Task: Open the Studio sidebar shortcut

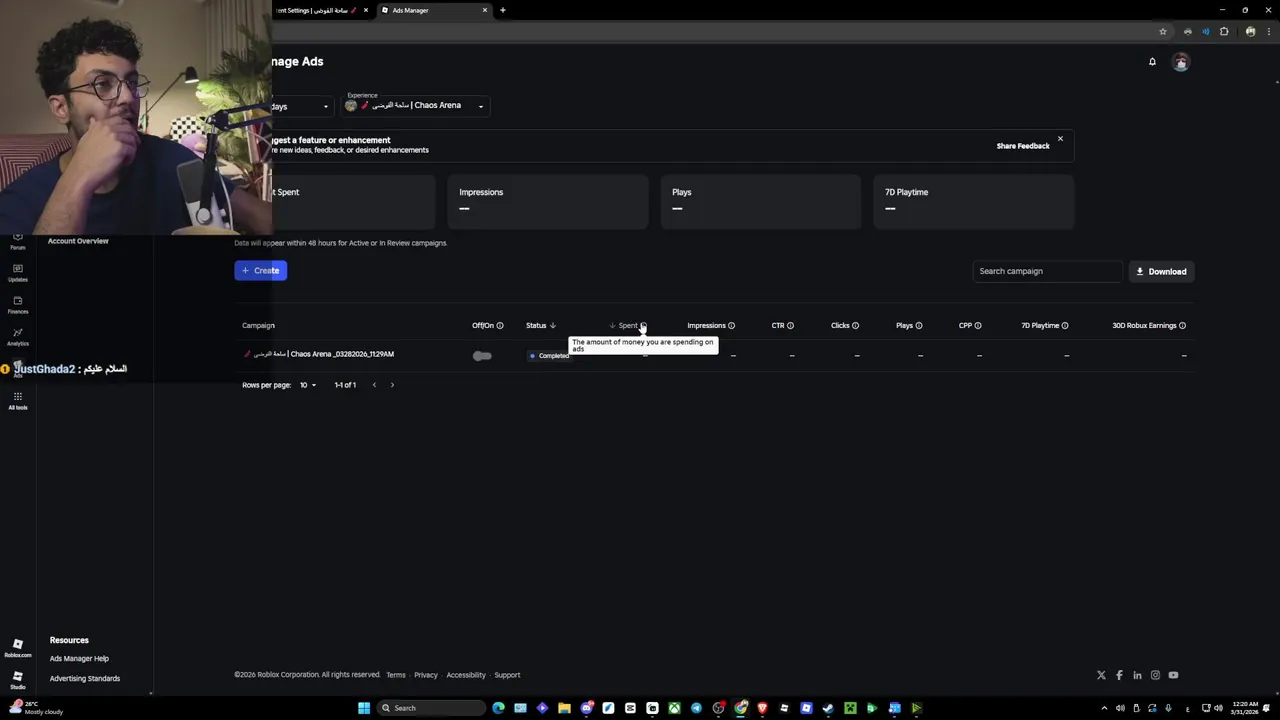Action: [18, 680]
